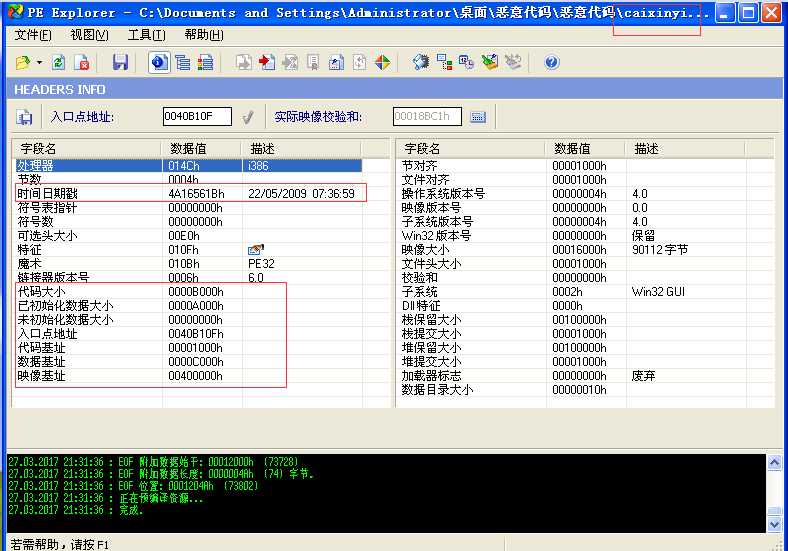Select the 魔术 row
The width and height of the screenshot is (788, 551).
[x=189, y=263]
